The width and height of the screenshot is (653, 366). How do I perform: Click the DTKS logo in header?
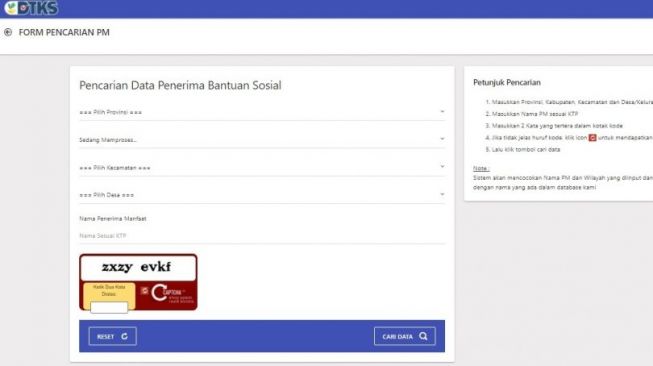click(x=31, y=7)
